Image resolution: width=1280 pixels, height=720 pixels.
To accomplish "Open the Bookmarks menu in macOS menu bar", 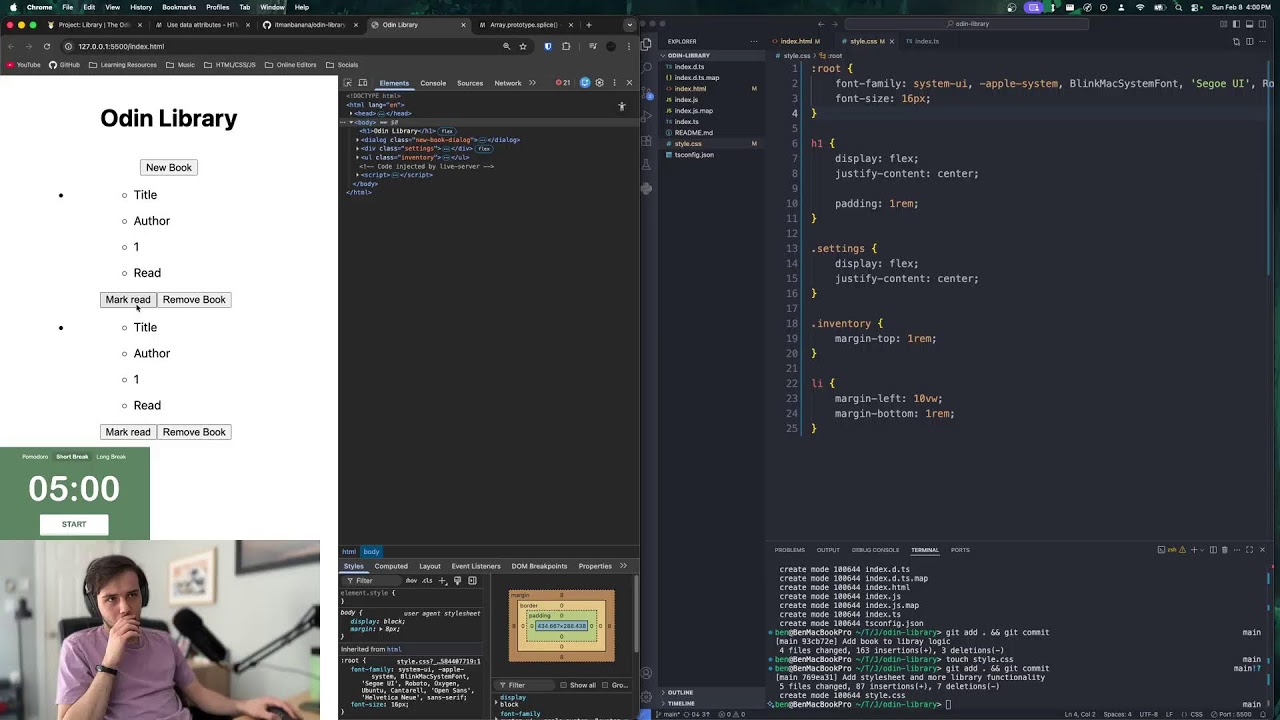I will tap(179, 7).
